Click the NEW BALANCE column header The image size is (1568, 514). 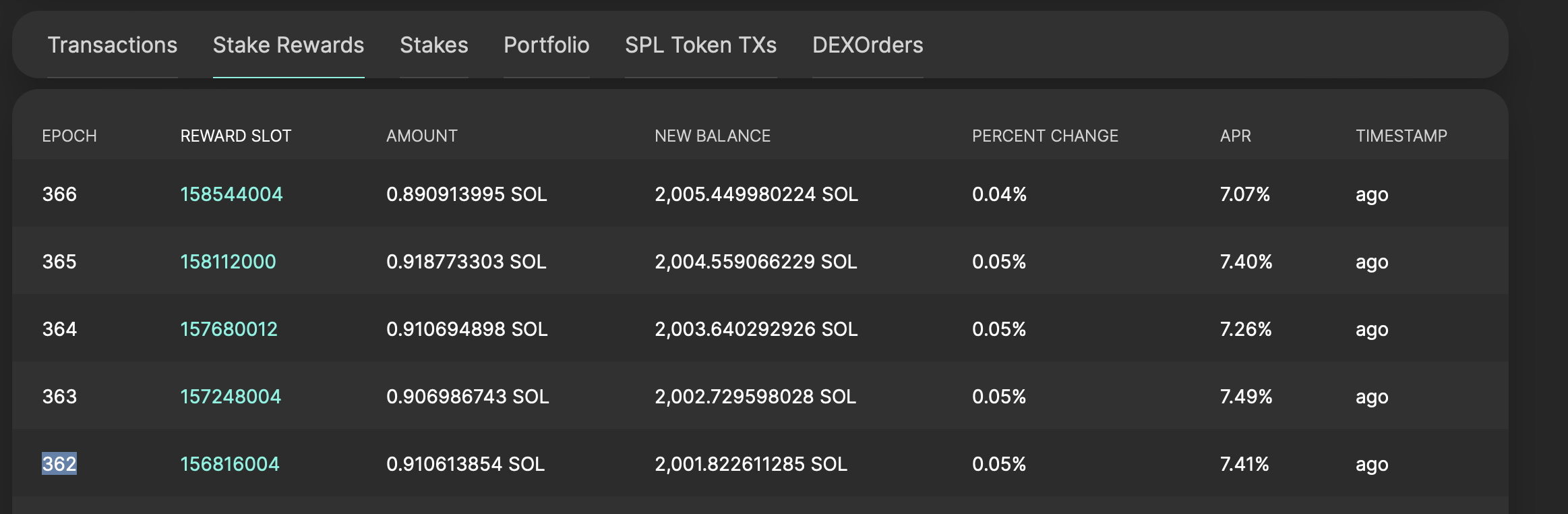pyautogui.click(x=713, y=136)
